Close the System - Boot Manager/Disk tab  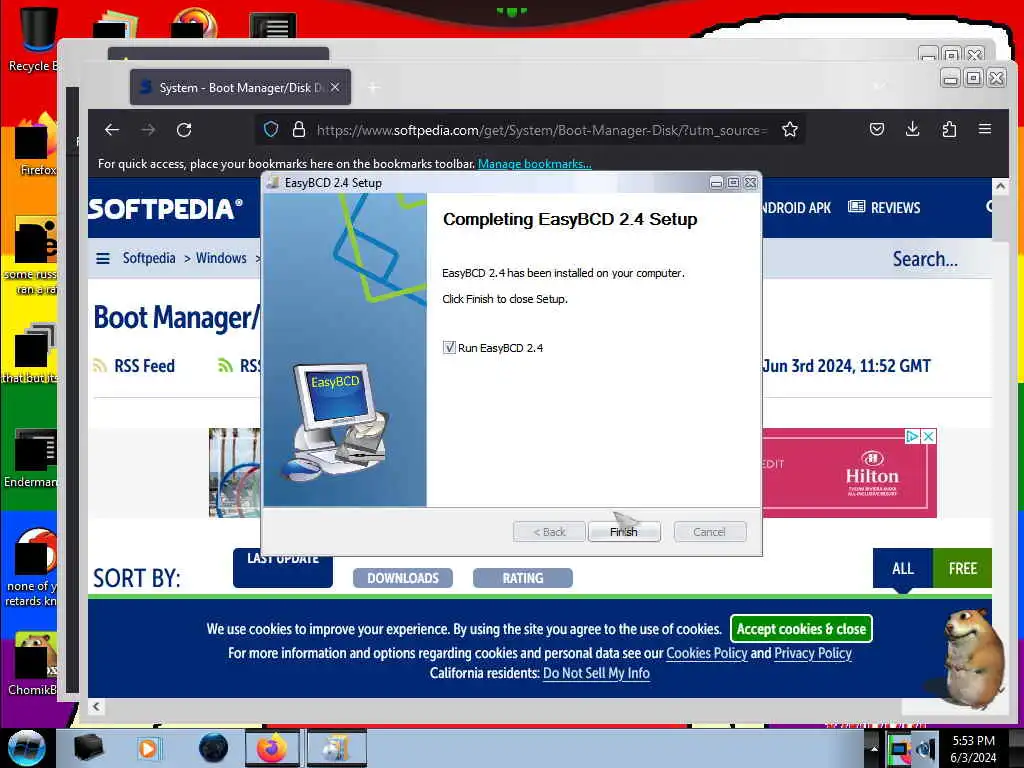point(335,87)
